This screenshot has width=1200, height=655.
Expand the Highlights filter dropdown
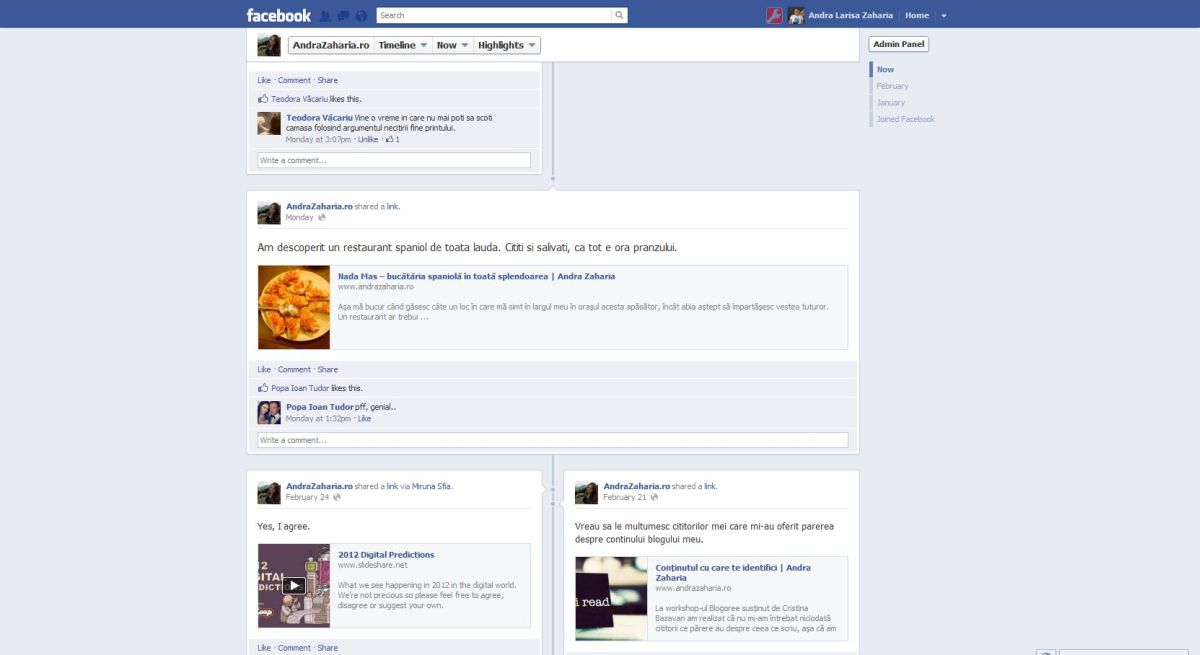[507, 45]
